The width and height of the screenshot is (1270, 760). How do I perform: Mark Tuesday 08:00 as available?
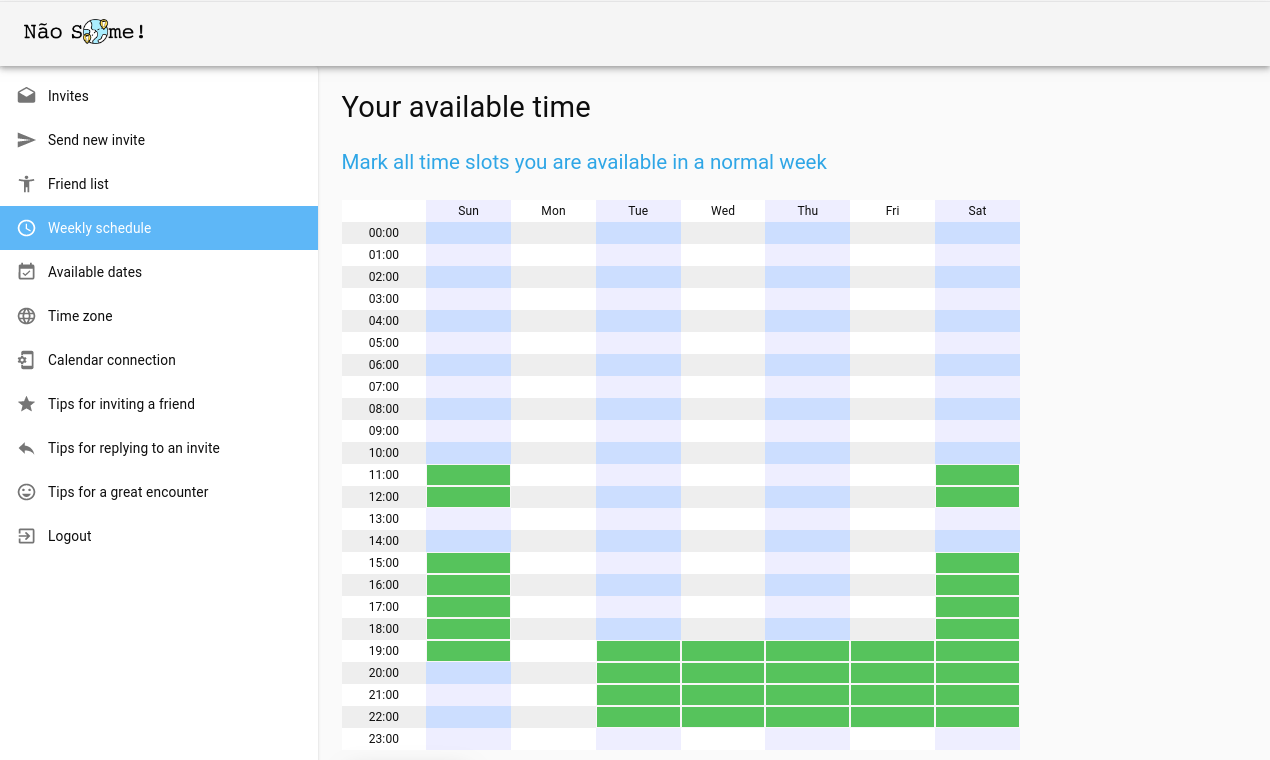tap(638, 409)
